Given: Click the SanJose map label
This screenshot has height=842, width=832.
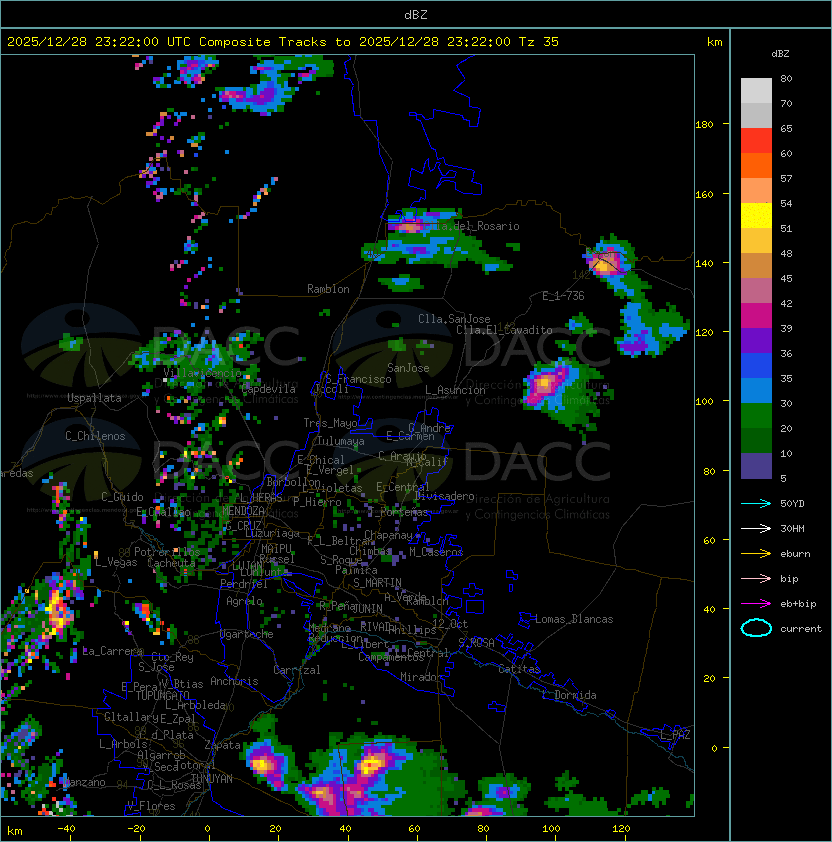Looking at the screenshot, I should 408,368.
